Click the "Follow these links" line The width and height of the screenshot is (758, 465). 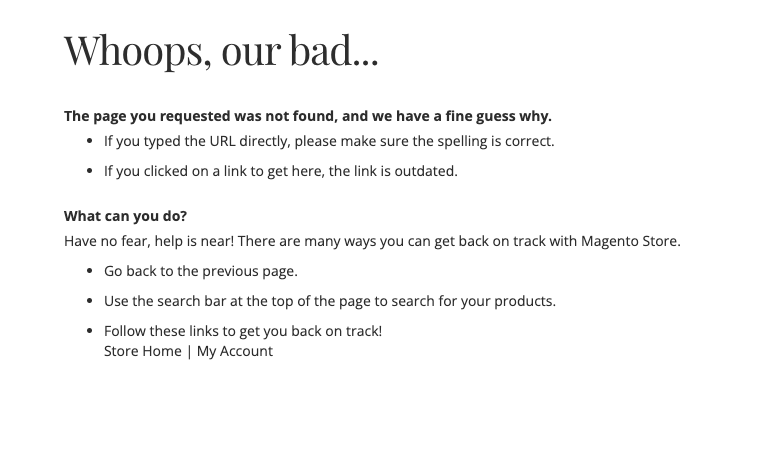click(x=243, y=331)
